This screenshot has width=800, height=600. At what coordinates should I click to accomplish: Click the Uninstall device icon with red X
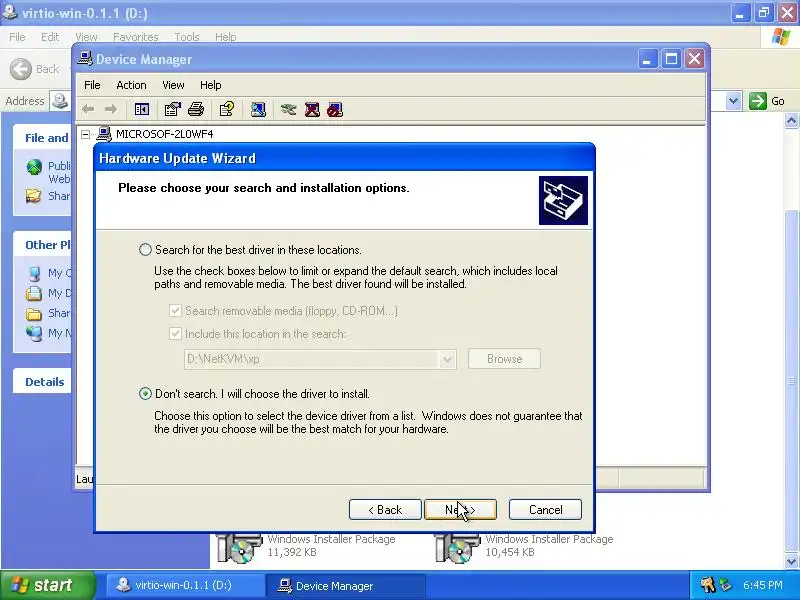(x=312, y=109)
